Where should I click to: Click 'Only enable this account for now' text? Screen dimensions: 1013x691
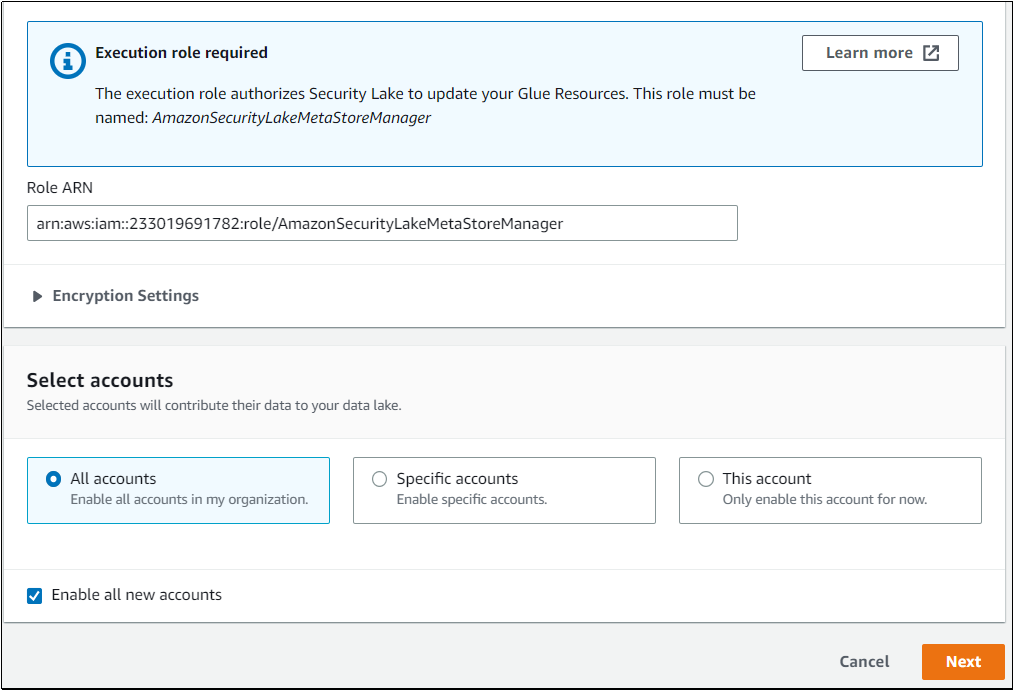click(x=824, y=499)
